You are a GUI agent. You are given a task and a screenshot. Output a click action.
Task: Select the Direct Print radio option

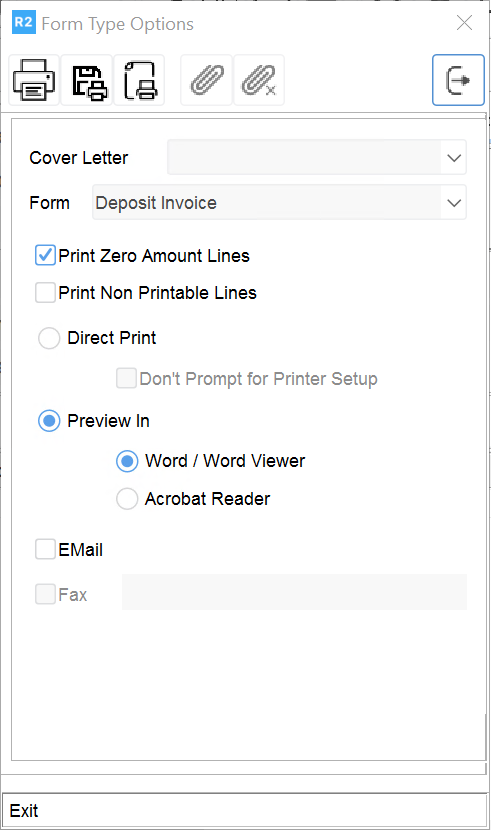[49, 338]
